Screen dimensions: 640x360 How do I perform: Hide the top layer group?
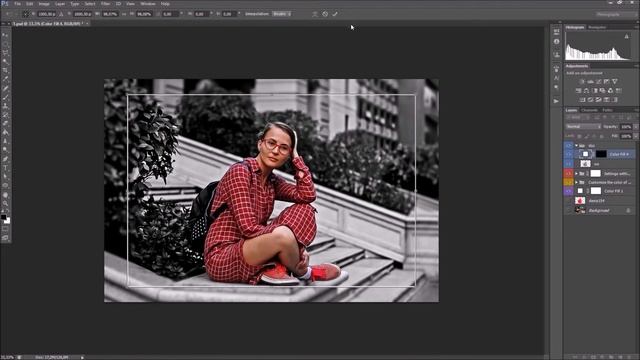569,145
